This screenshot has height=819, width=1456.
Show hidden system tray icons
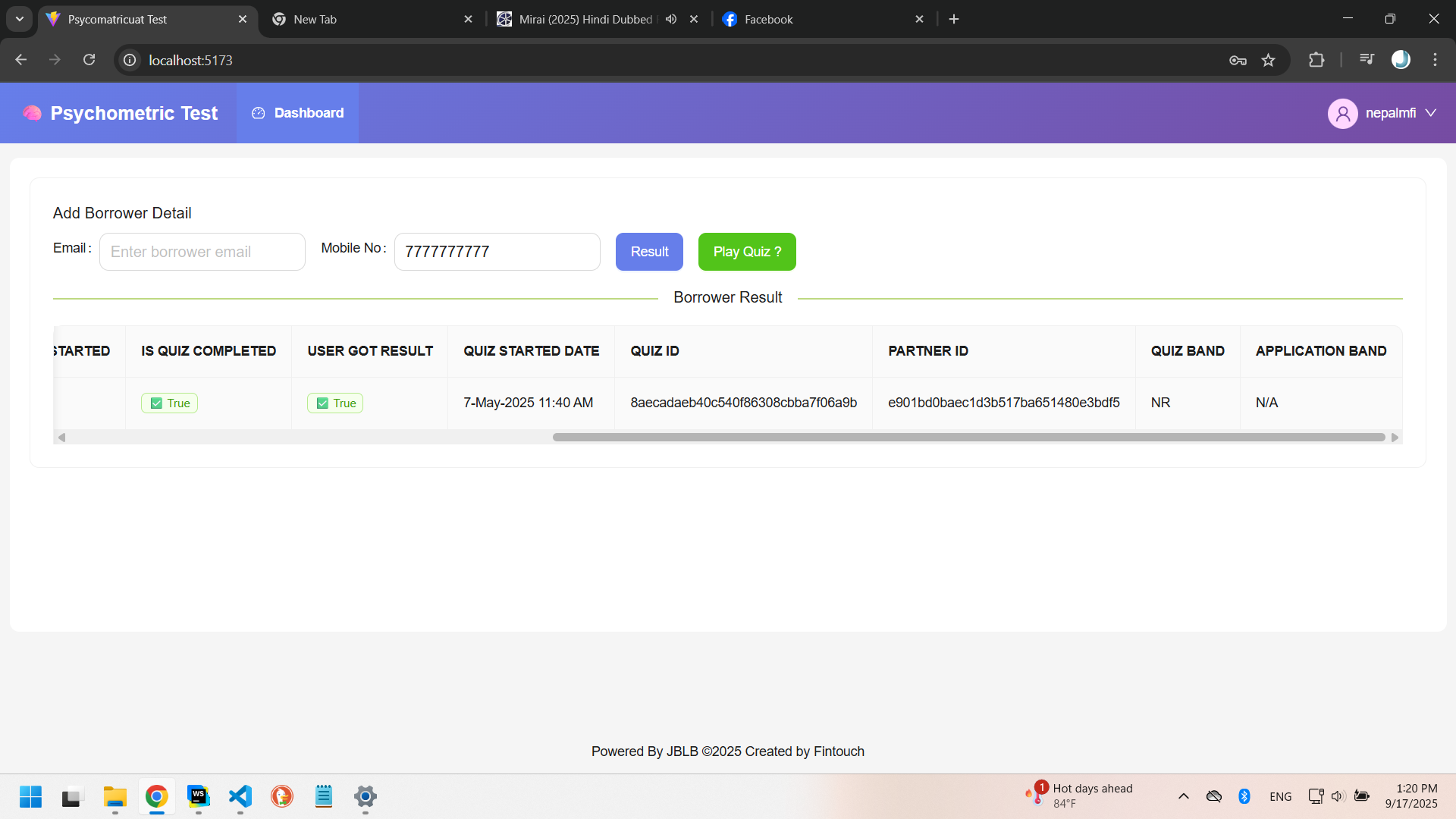click(x=1183, y=796)
